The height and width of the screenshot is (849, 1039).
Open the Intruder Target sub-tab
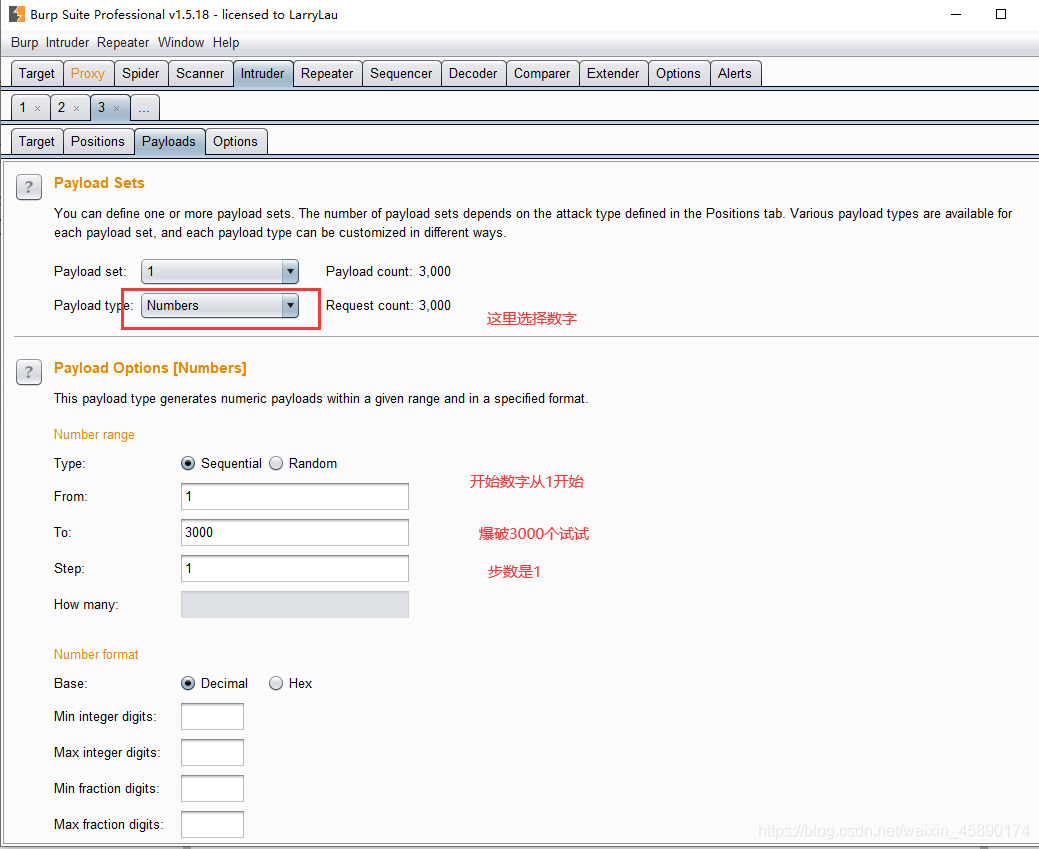coord(37,141)
